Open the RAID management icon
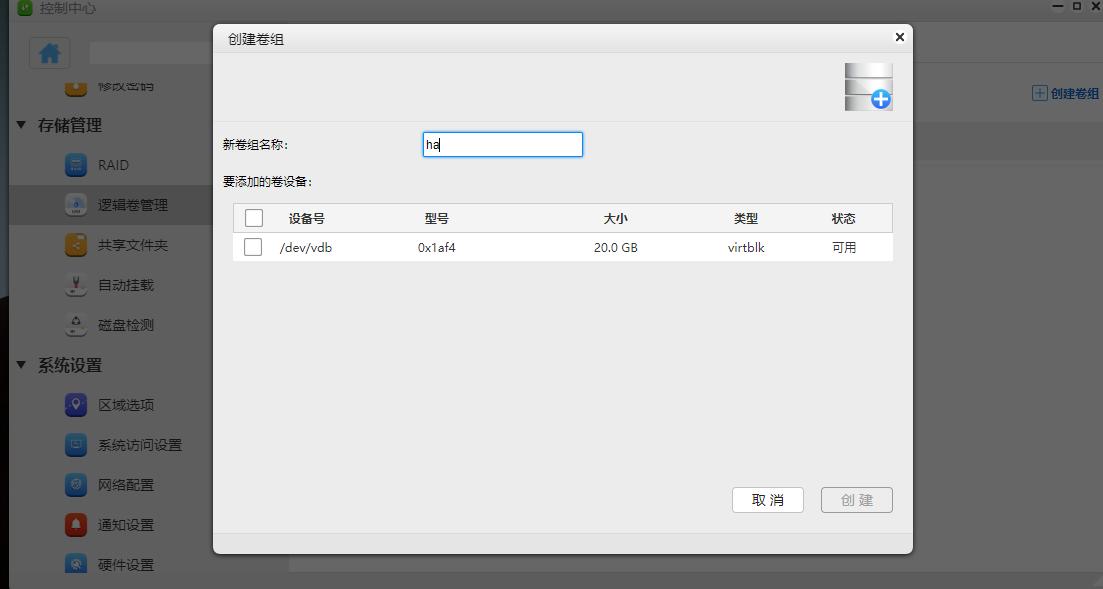 (x=75, y=164)
